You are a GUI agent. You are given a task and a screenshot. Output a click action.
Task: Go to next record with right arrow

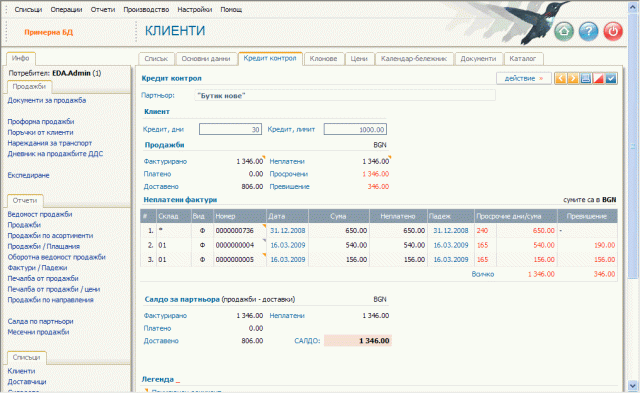573,78
